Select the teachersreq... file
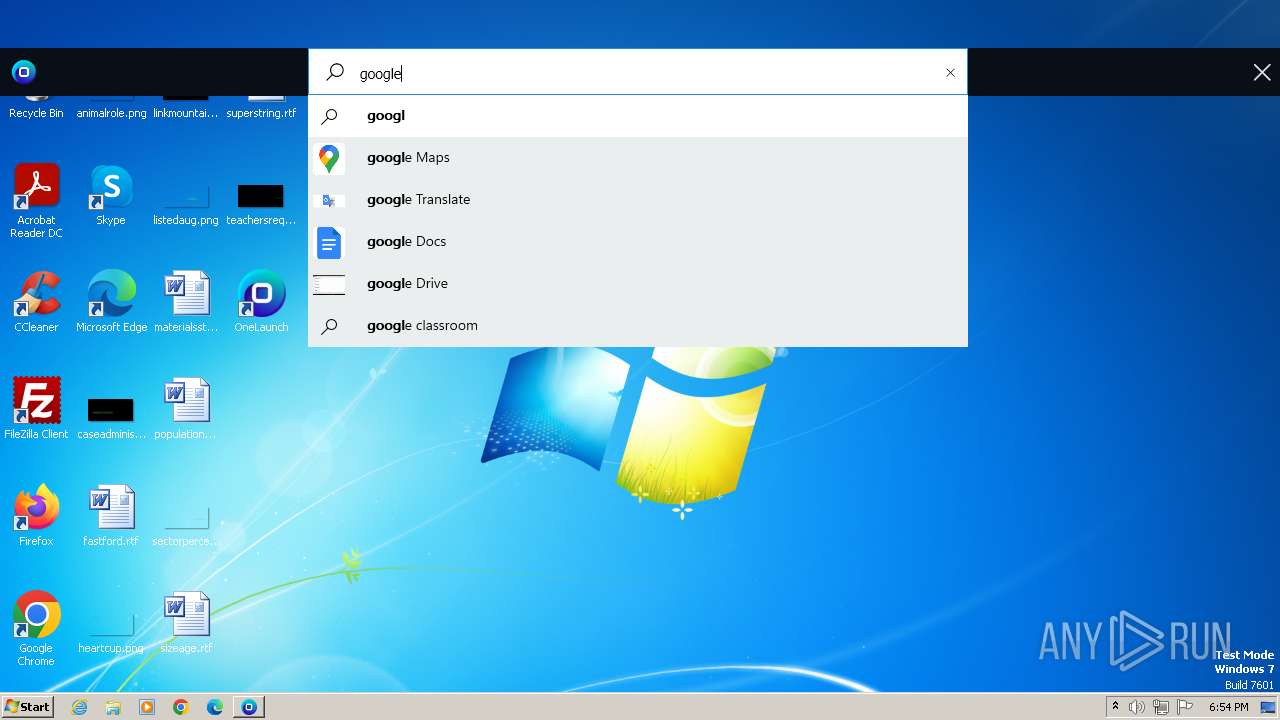1280x720 pixels. coord(261,204)
